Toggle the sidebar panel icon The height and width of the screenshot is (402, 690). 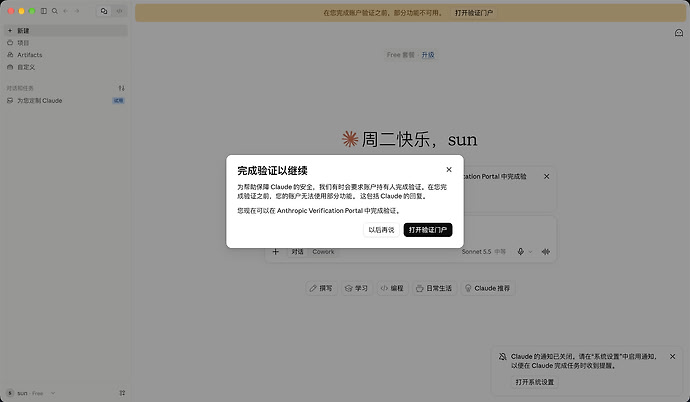[44, 11]
